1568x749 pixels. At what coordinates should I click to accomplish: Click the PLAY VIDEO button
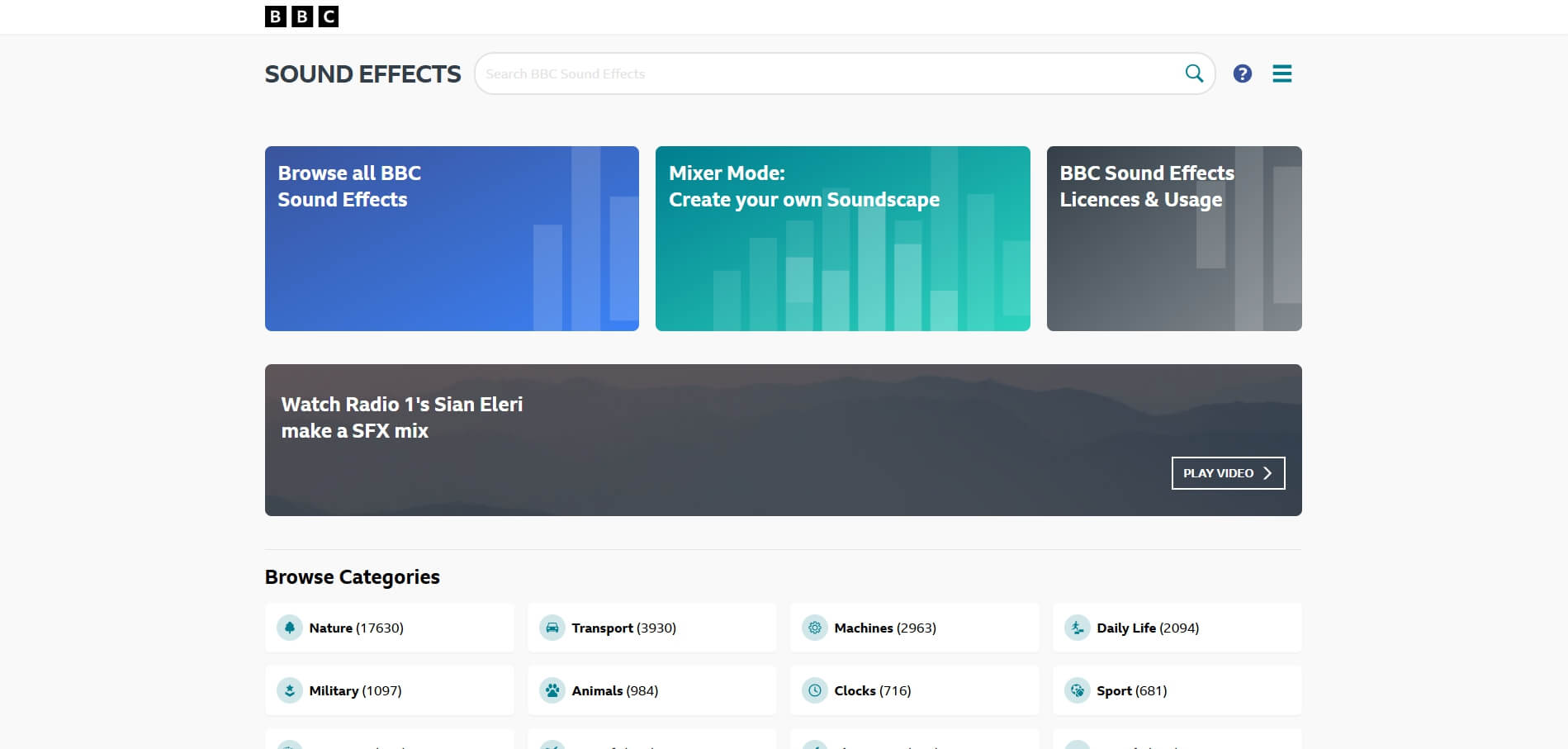[x=1228, y=473]
